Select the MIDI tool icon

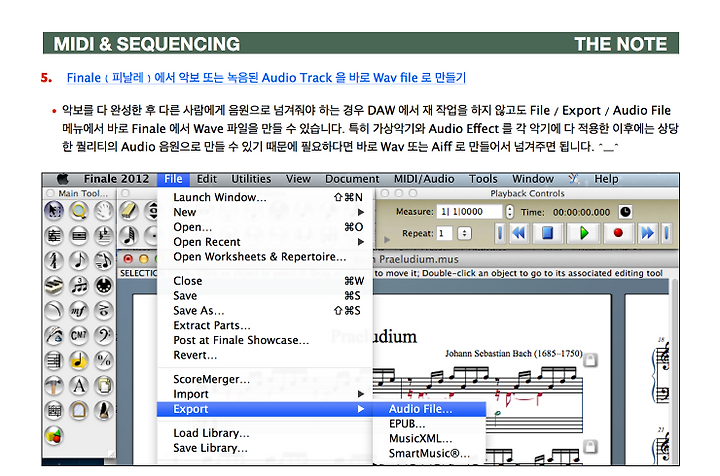coord(104,286)
